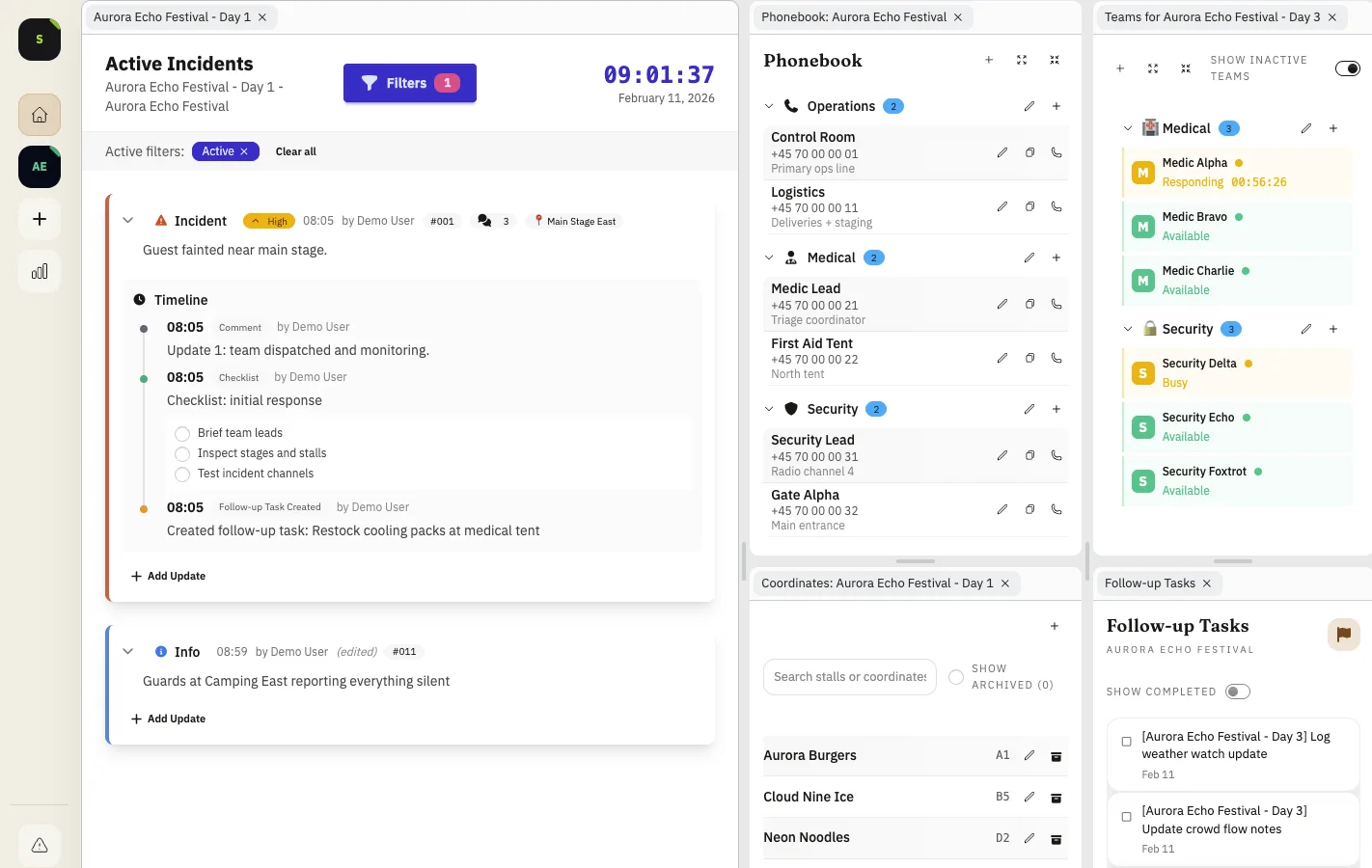The height and width of the screenshot is (868, 1372).
Task: Open the Filters panel
Action: [409, 83]
